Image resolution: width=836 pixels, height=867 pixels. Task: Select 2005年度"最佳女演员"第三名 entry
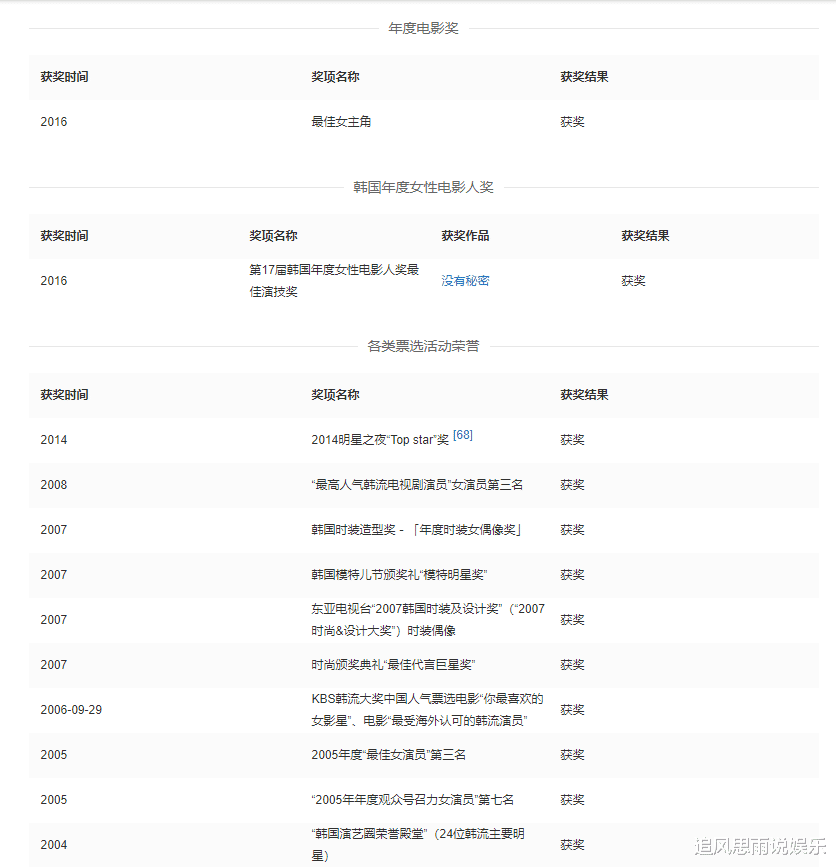pos(388,755)
